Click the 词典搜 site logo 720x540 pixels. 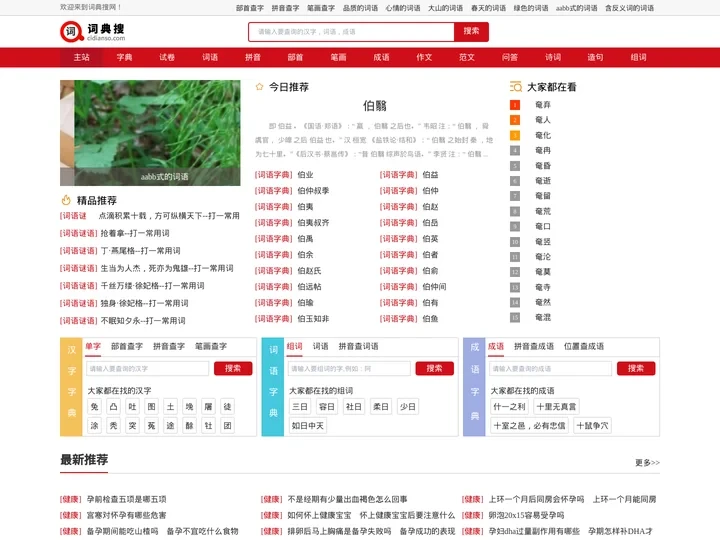[92, 32]
